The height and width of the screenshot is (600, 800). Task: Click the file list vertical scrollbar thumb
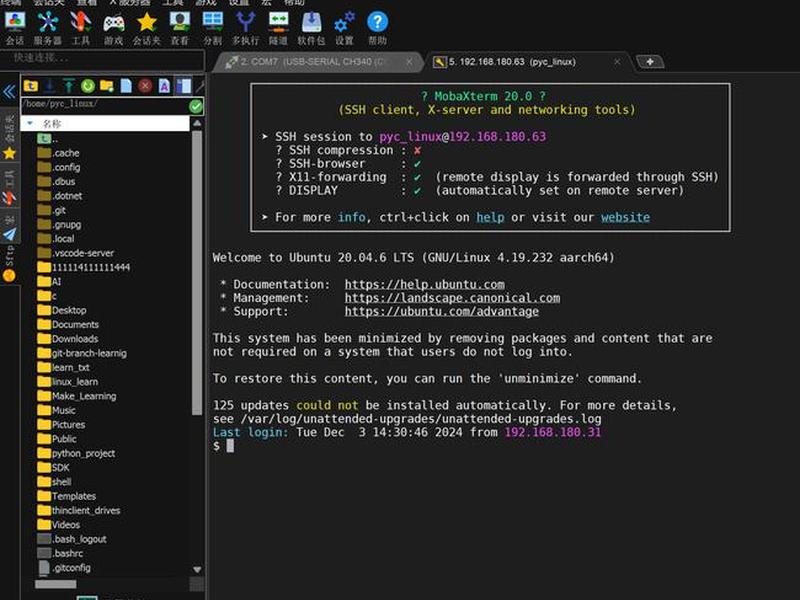pos(197,273)
